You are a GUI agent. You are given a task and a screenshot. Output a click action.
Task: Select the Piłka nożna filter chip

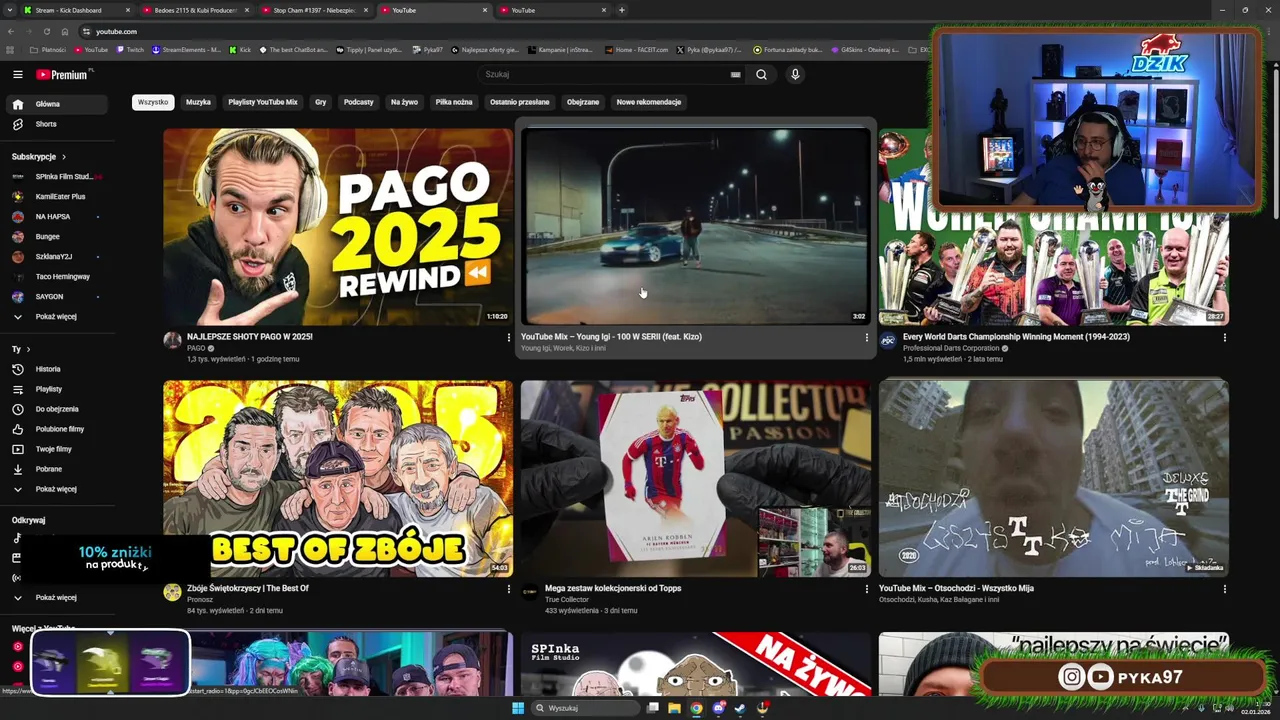click(454, 102)
